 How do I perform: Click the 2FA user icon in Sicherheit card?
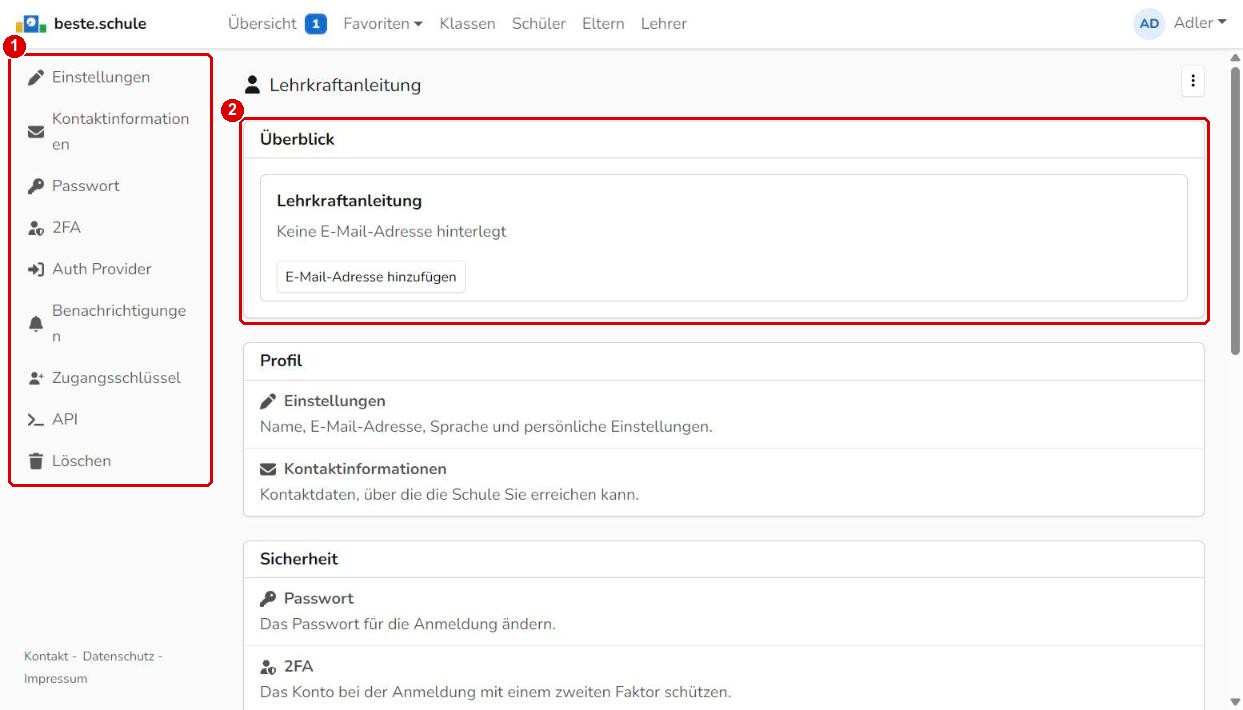[x=268, y=666]
